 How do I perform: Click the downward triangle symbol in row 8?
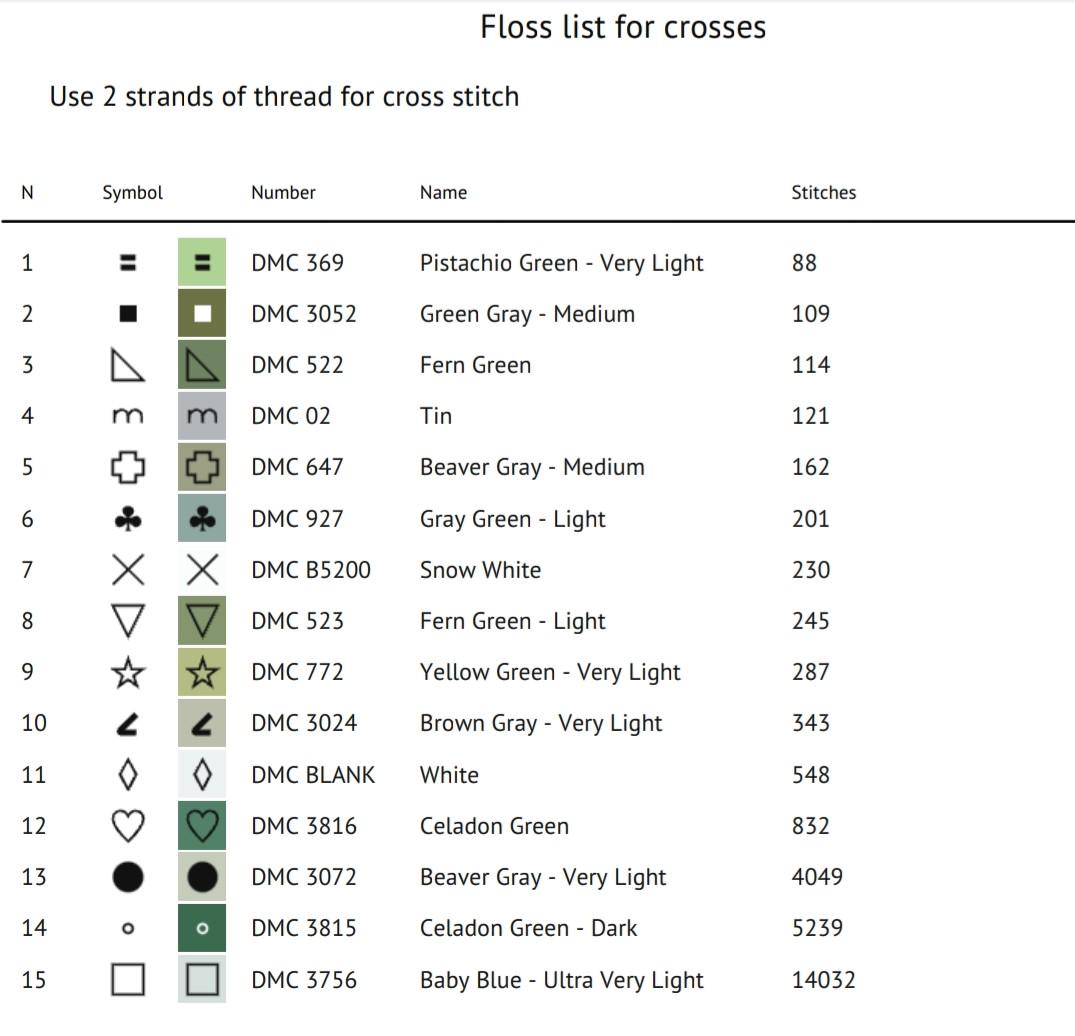pyautogui.click(x=128, y=621)
